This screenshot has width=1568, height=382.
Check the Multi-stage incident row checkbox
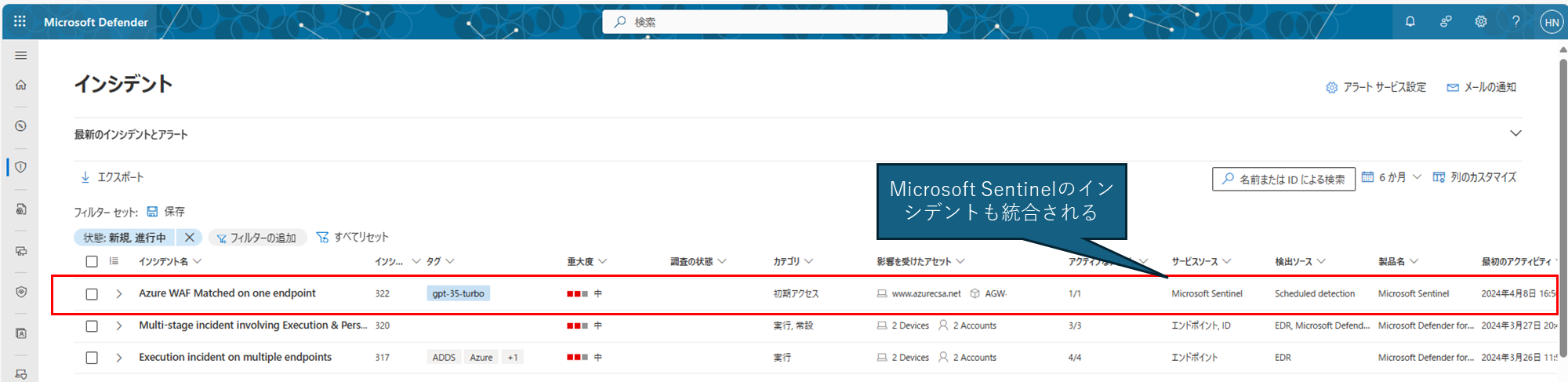92,326
